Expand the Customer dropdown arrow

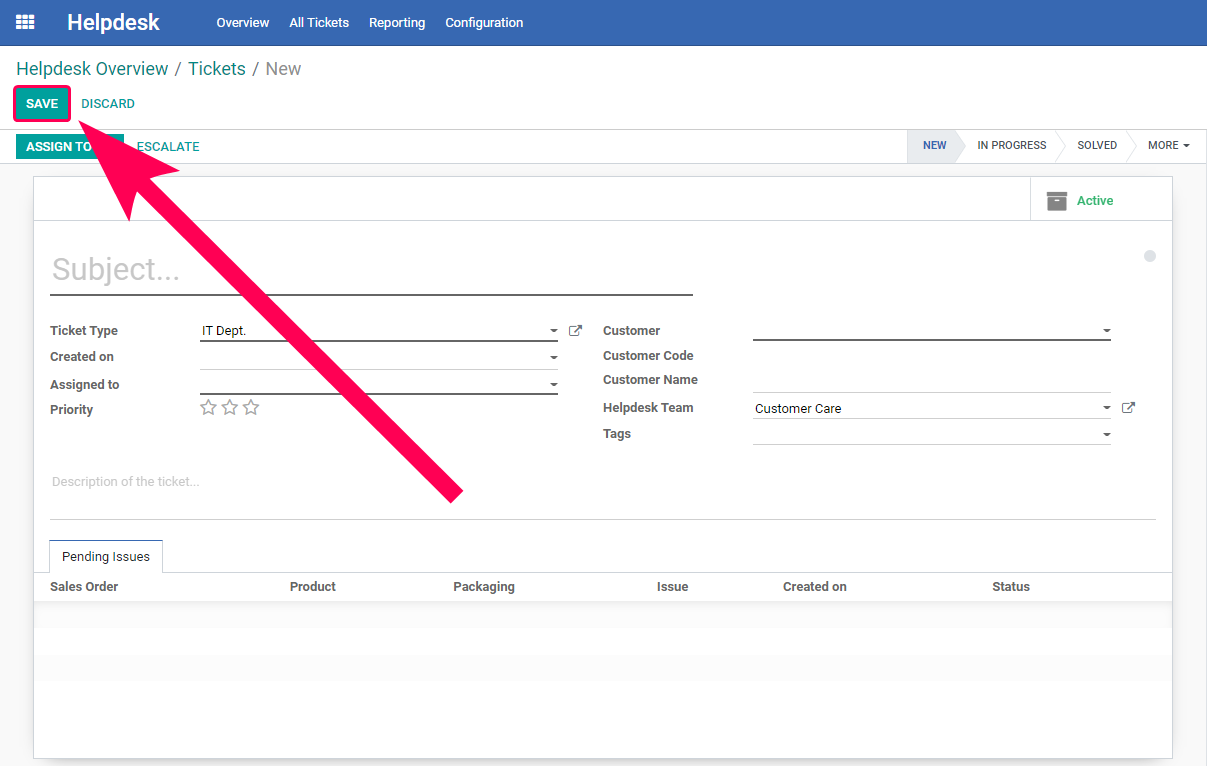(x=1107, y=331)
